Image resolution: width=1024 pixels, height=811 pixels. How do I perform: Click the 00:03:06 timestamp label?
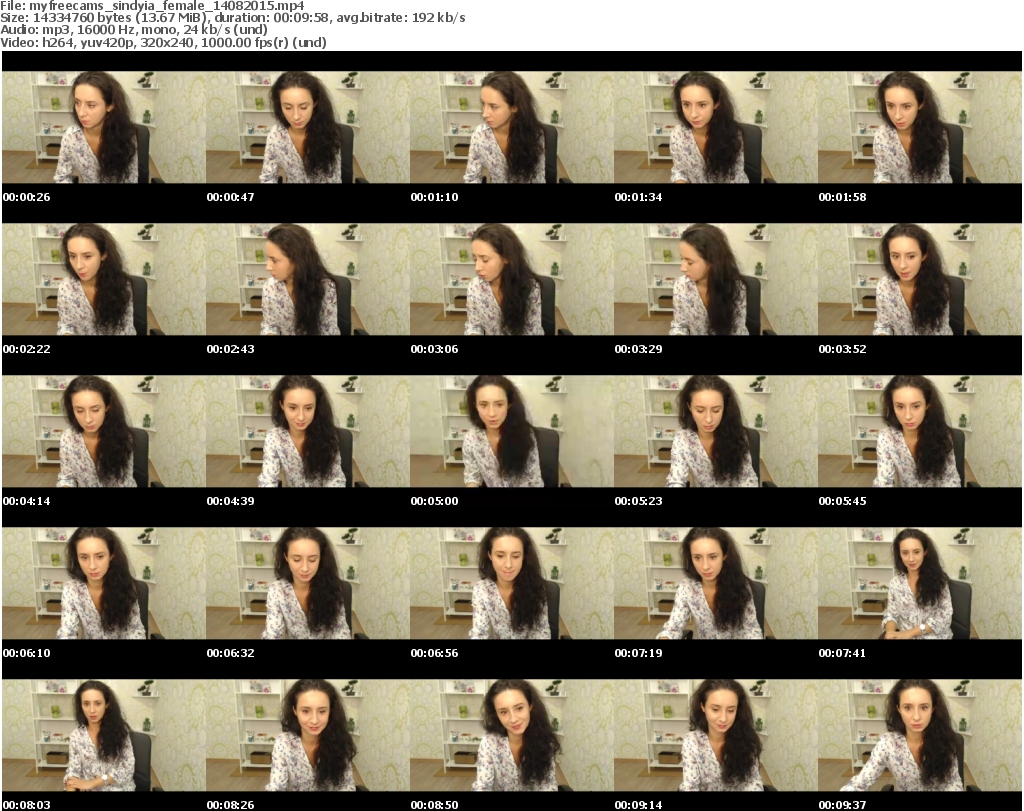point(434,349)
